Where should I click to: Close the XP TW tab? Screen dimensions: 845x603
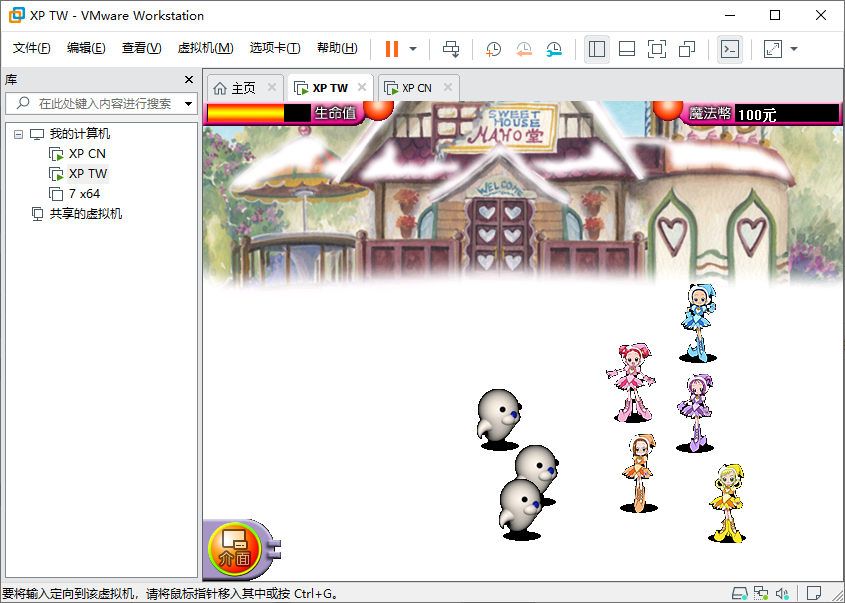(x=362, y=87)
